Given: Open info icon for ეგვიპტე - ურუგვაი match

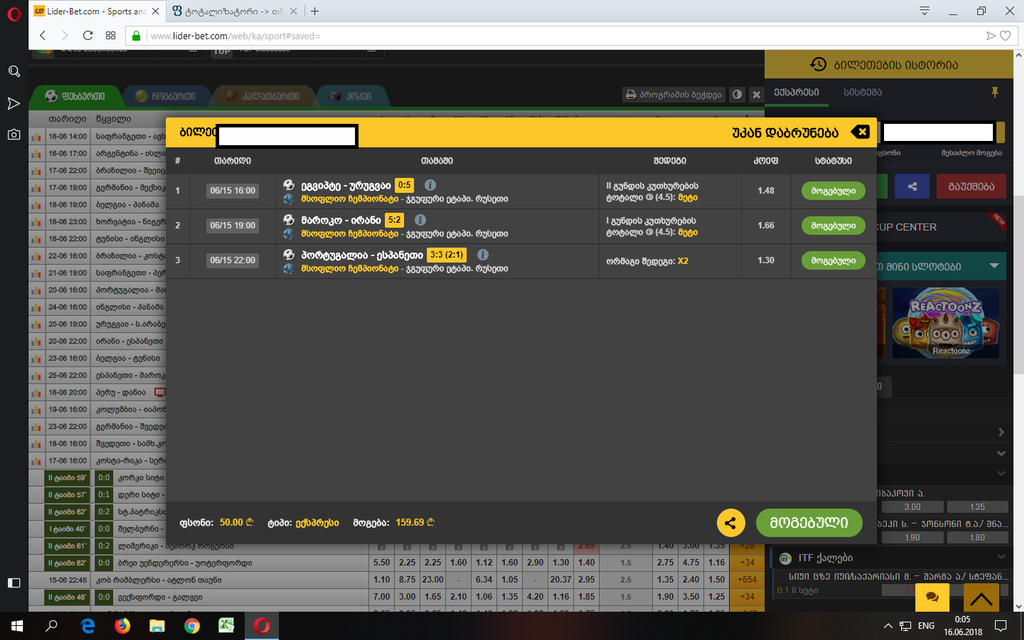Looking at the screenshot, I should 430,185.
